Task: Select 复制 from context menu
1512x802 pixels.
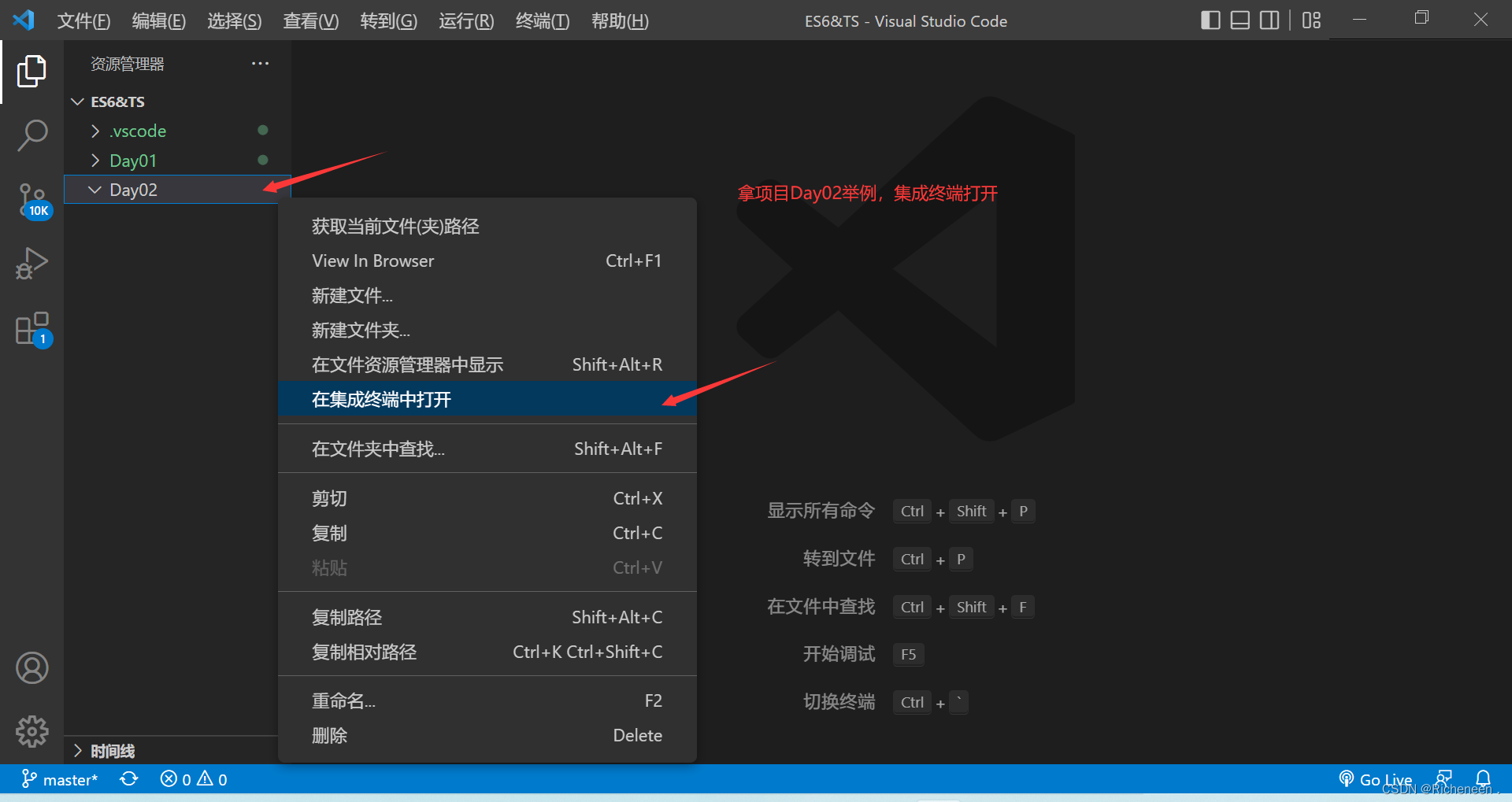Action: [x=487, y=533]
